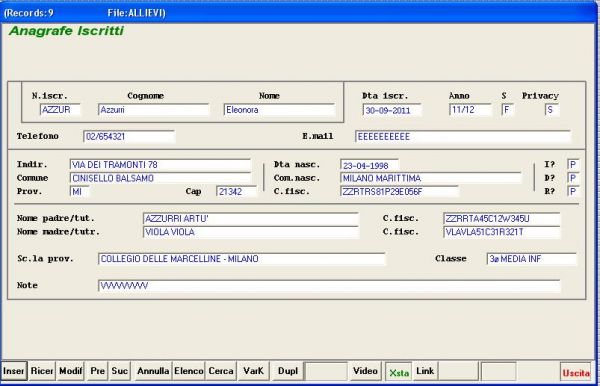Click the student C.fisc. field ZZRTRS81P29E056F
The width and height of the screenshot is (600, 386).
(399, 191)
